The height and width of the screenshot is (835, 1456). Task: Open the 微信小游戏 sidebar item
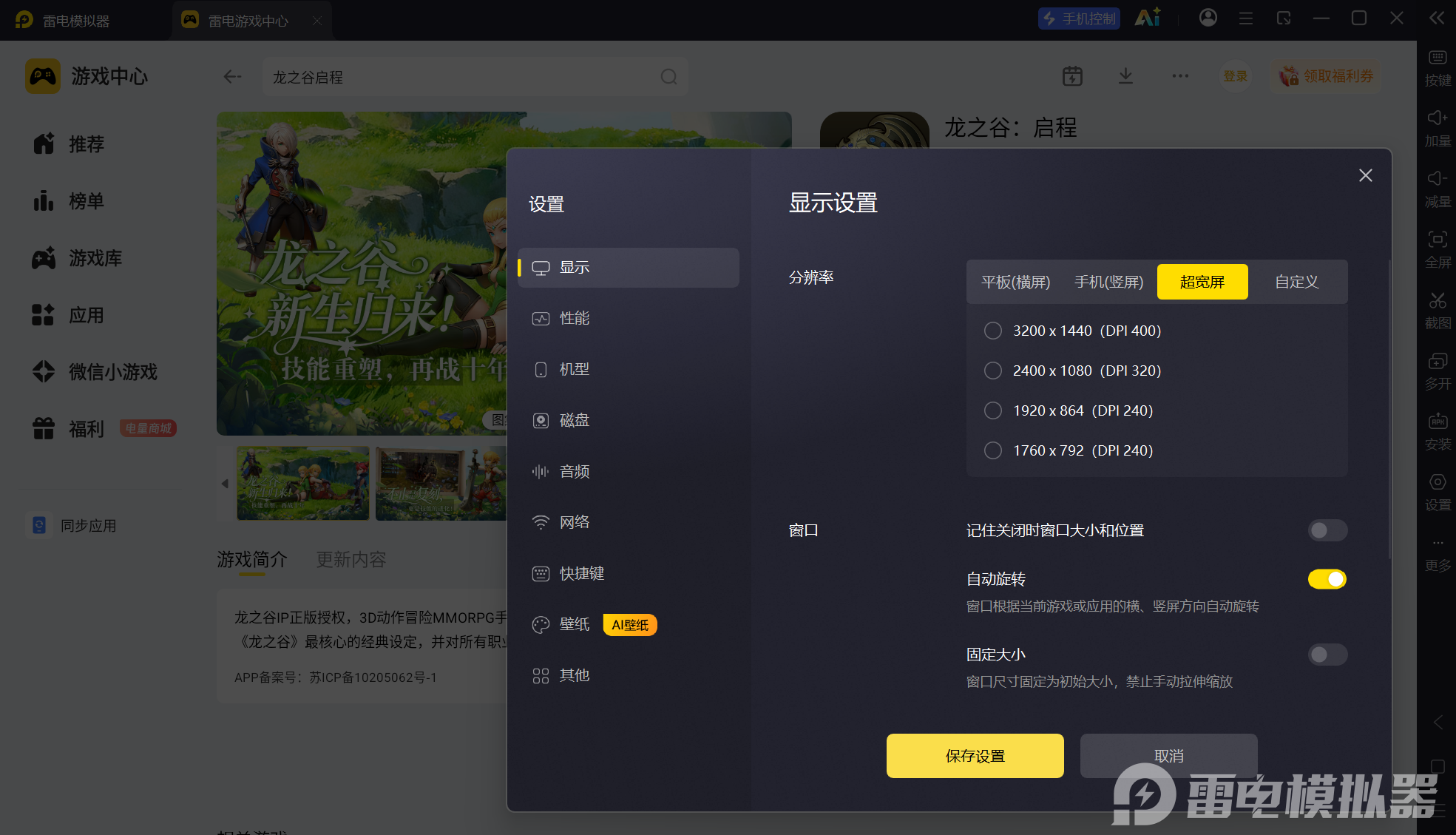click(95, 371)
